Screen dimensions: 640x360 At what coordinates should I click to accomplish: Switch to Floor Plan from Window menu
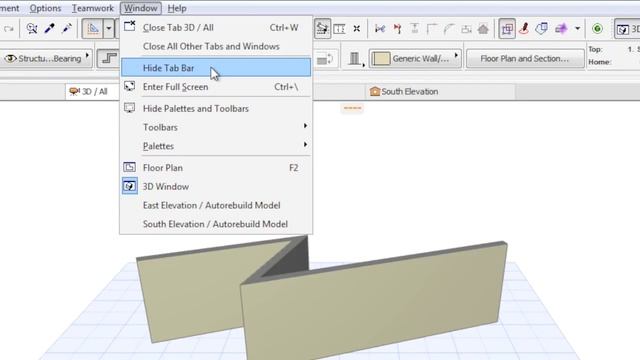[216, 168]
